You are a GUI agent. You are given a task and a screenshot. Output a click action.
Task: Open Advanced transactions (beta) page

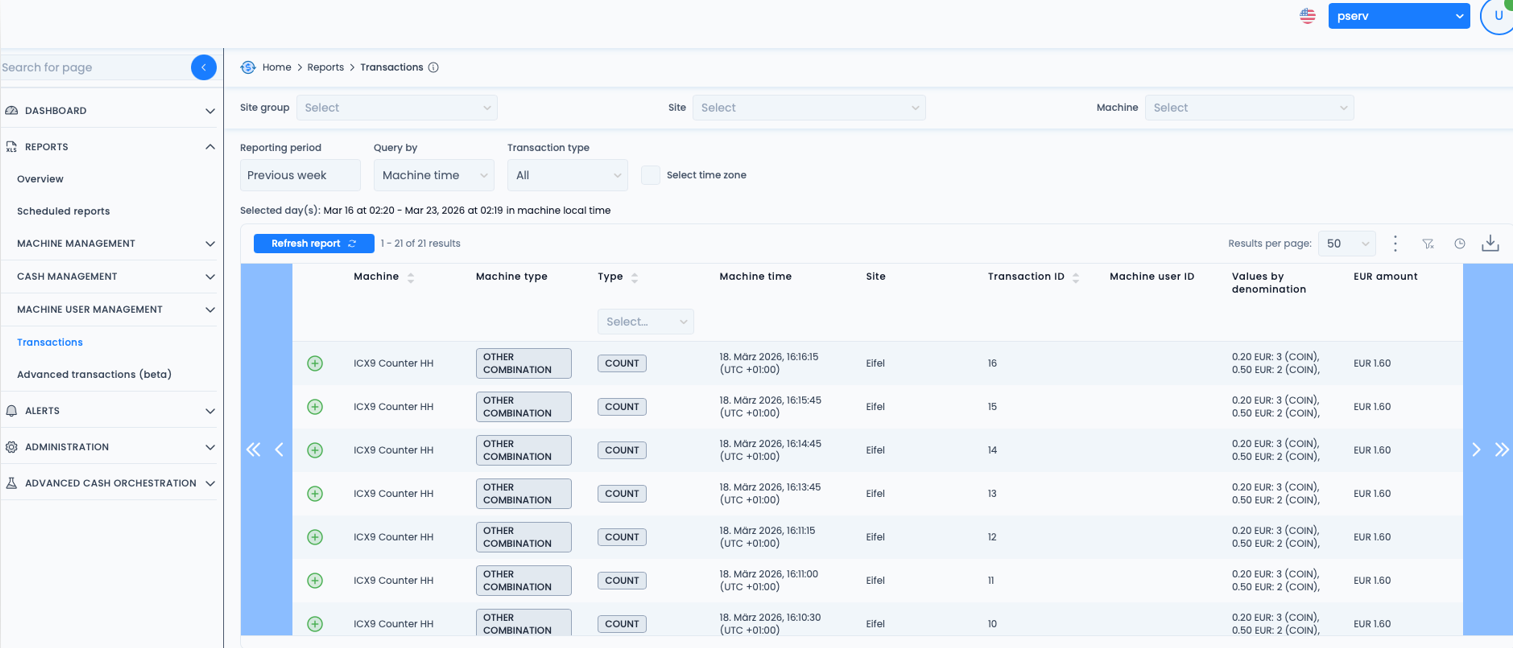pos(94,374)
